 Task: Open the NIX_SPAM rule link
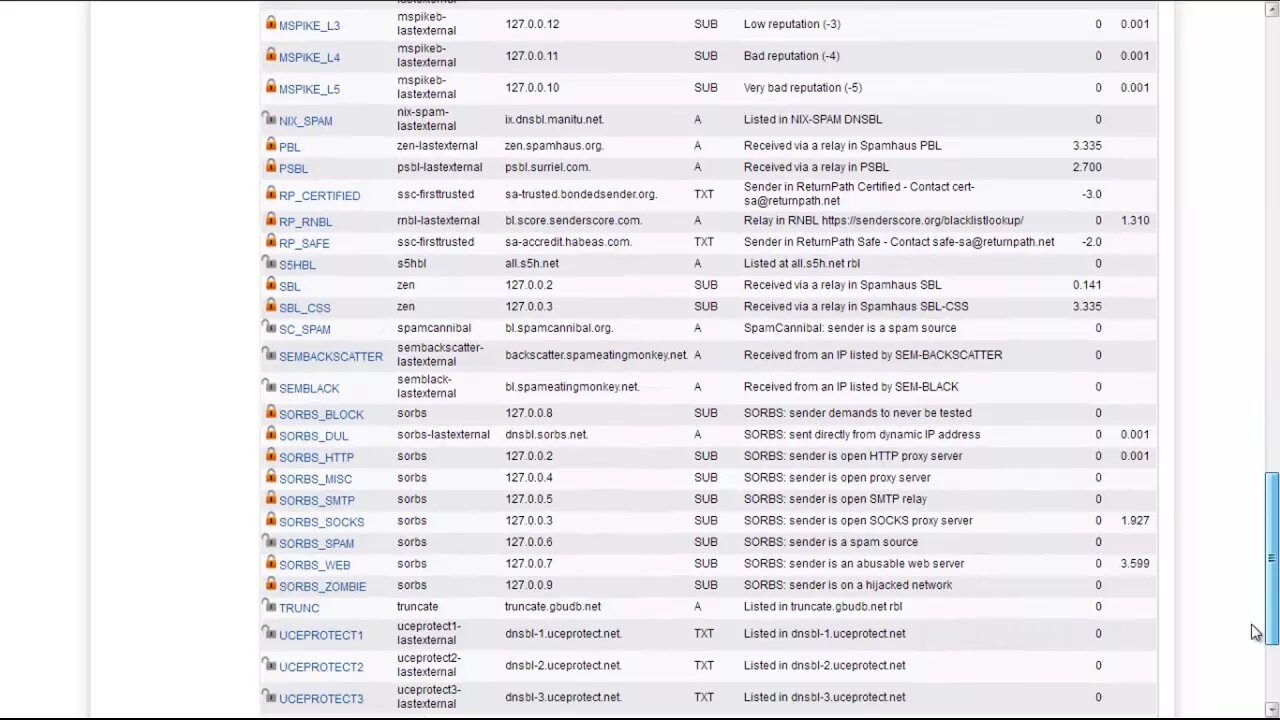tap(305, 121)
